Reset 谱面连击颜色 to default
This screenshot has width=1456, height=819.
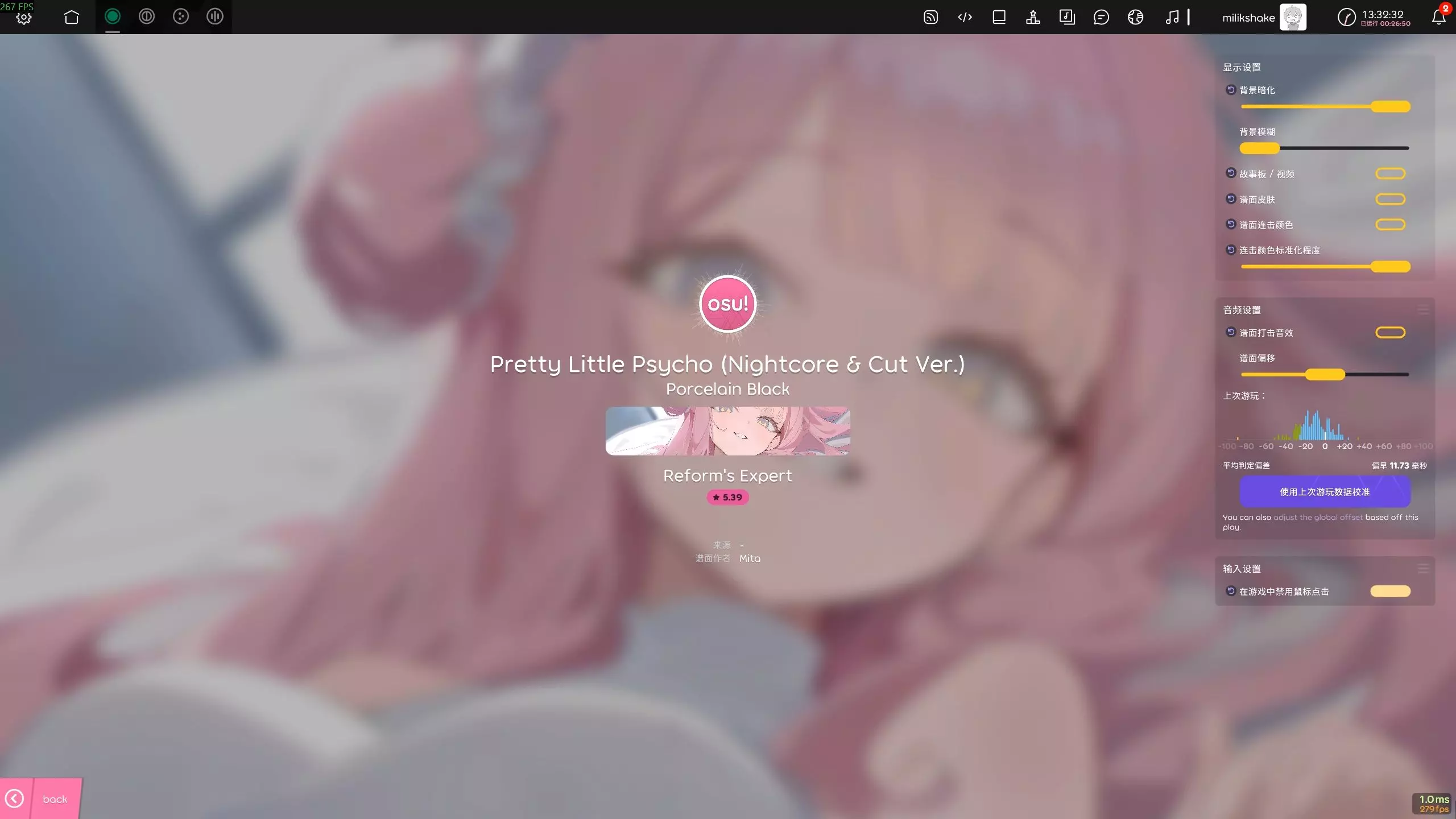click(x=1231, y=224)
